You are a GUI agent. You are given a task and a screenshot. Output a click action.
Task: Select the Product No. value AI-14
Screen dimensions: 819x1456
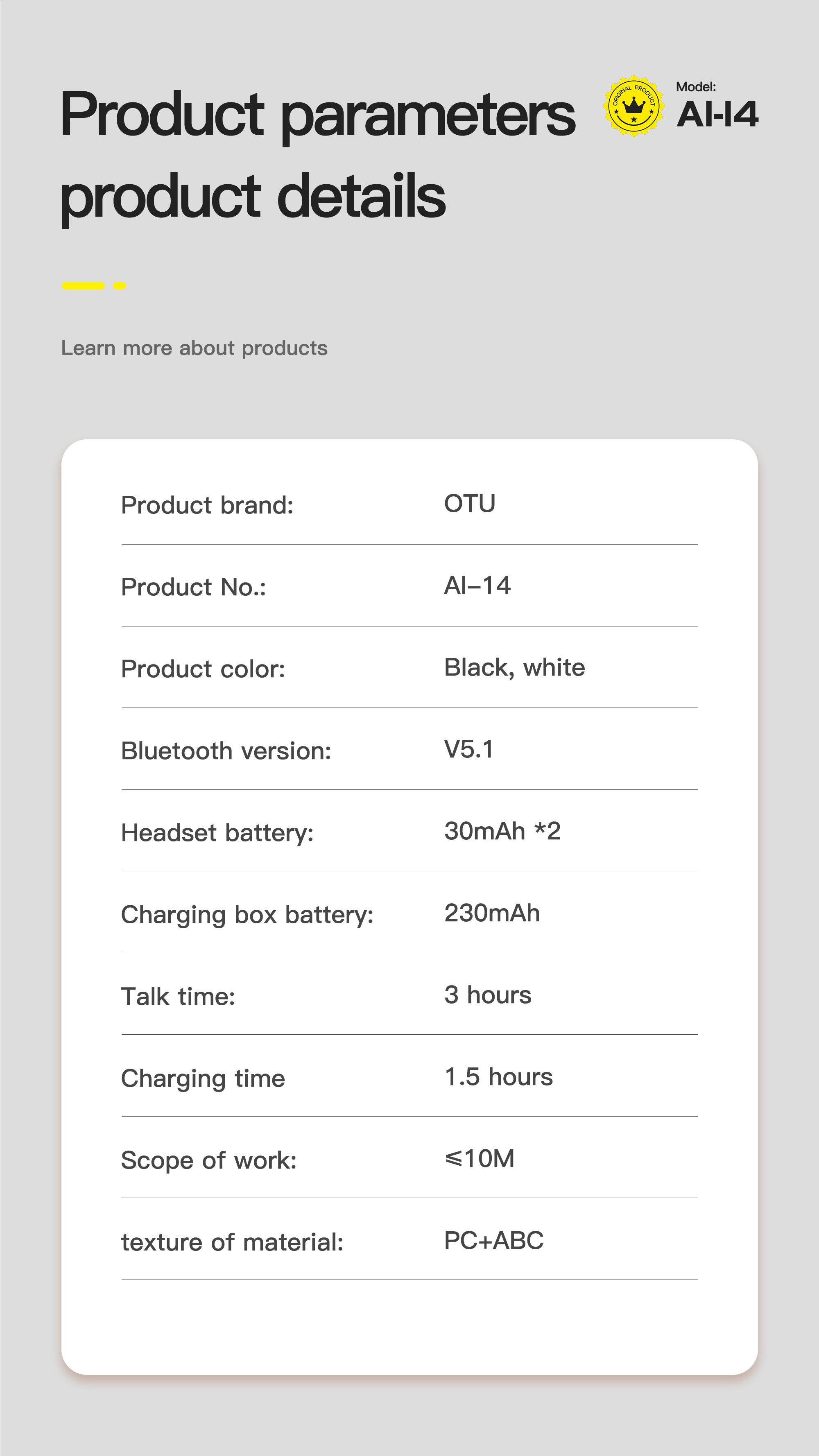(x=477, y=586)
